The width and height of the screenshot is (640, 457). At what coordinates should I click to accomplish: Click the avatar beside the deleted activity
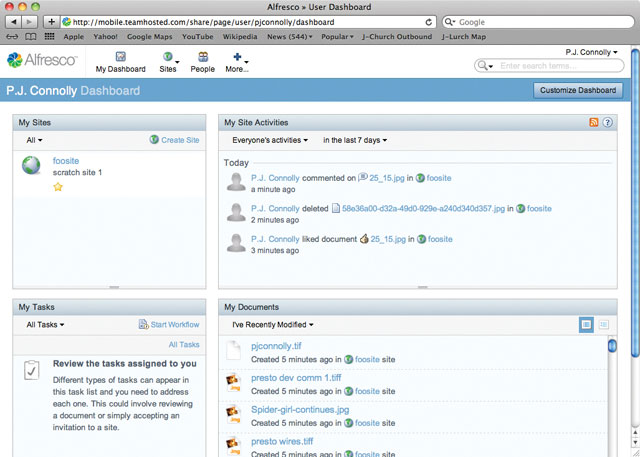(236, 213)
